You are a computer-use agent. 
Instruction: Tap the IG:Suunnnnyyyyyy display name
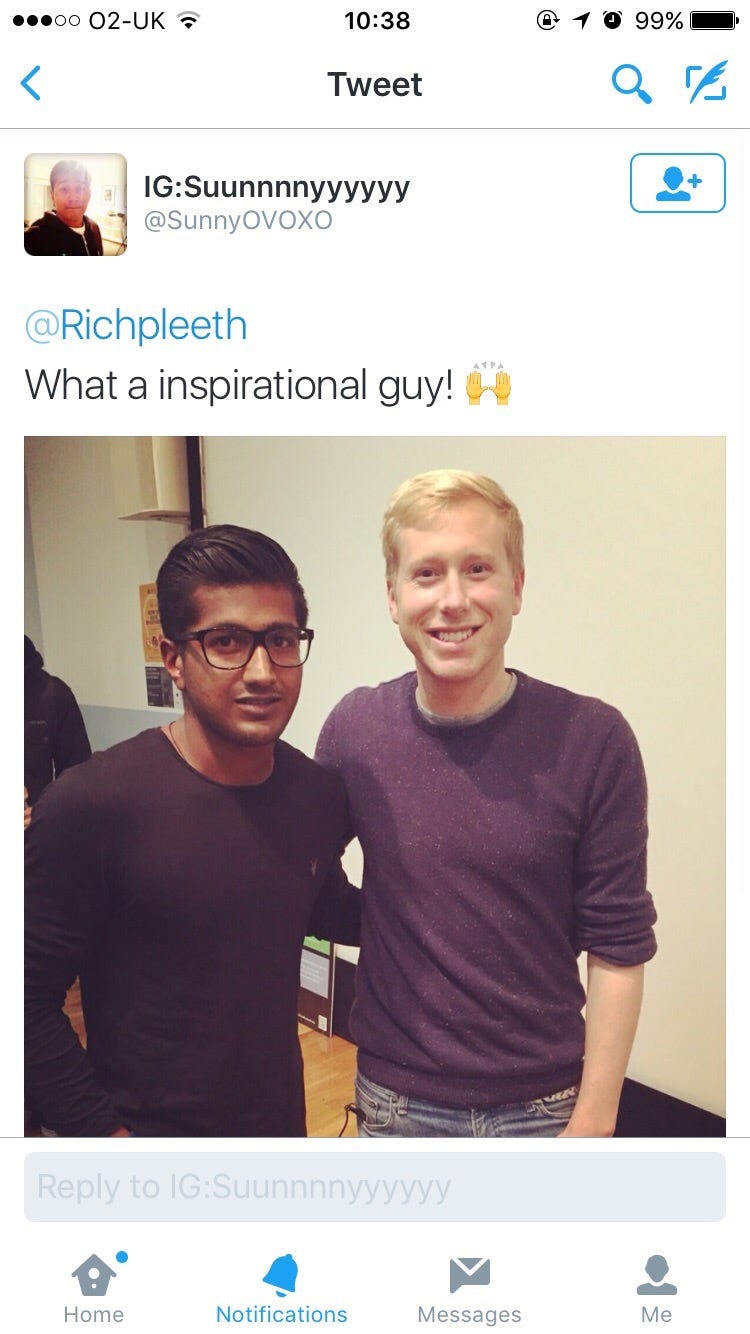click(277, 187)
